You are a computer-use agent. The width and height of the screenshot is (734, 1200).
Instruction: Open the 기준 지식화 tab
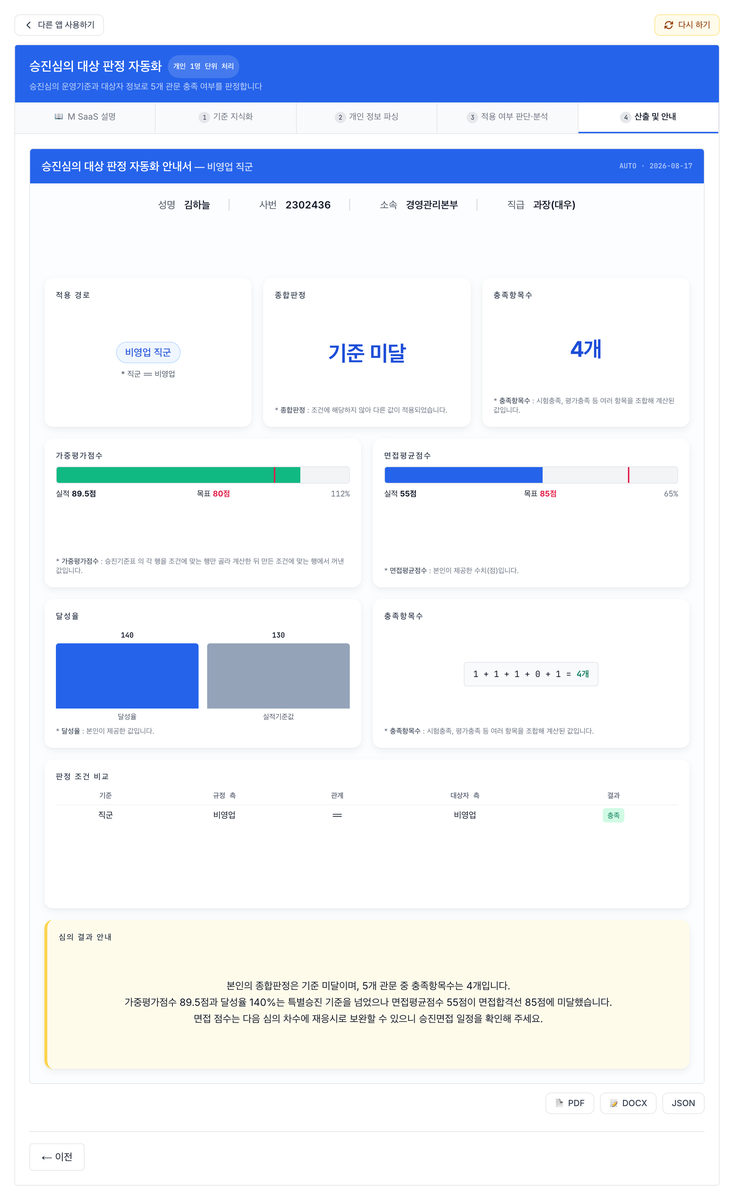(x=226, y=117)
